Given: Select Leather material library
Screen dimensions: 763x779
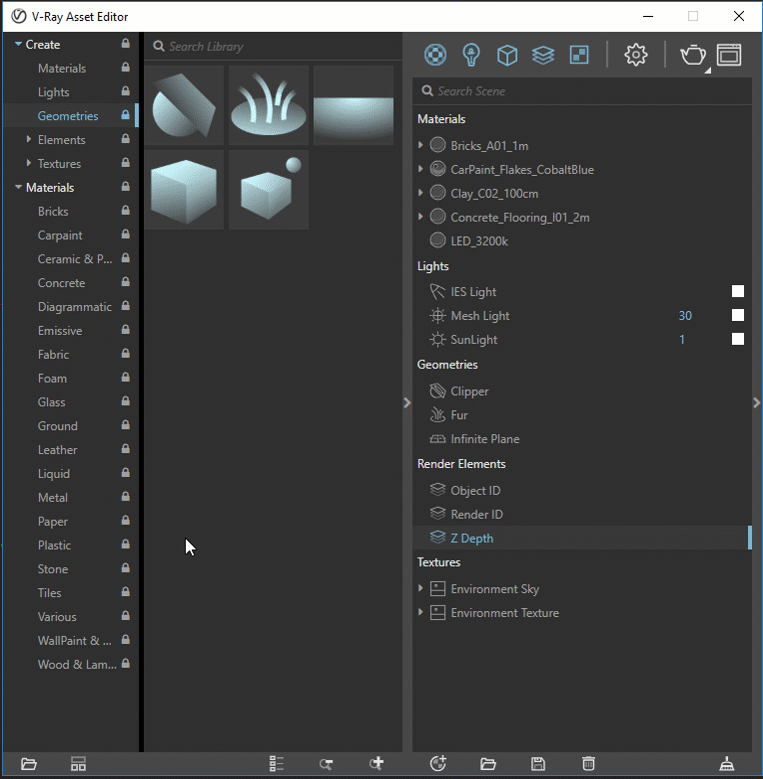Looking at the screenshot, I should pos(58,450).
